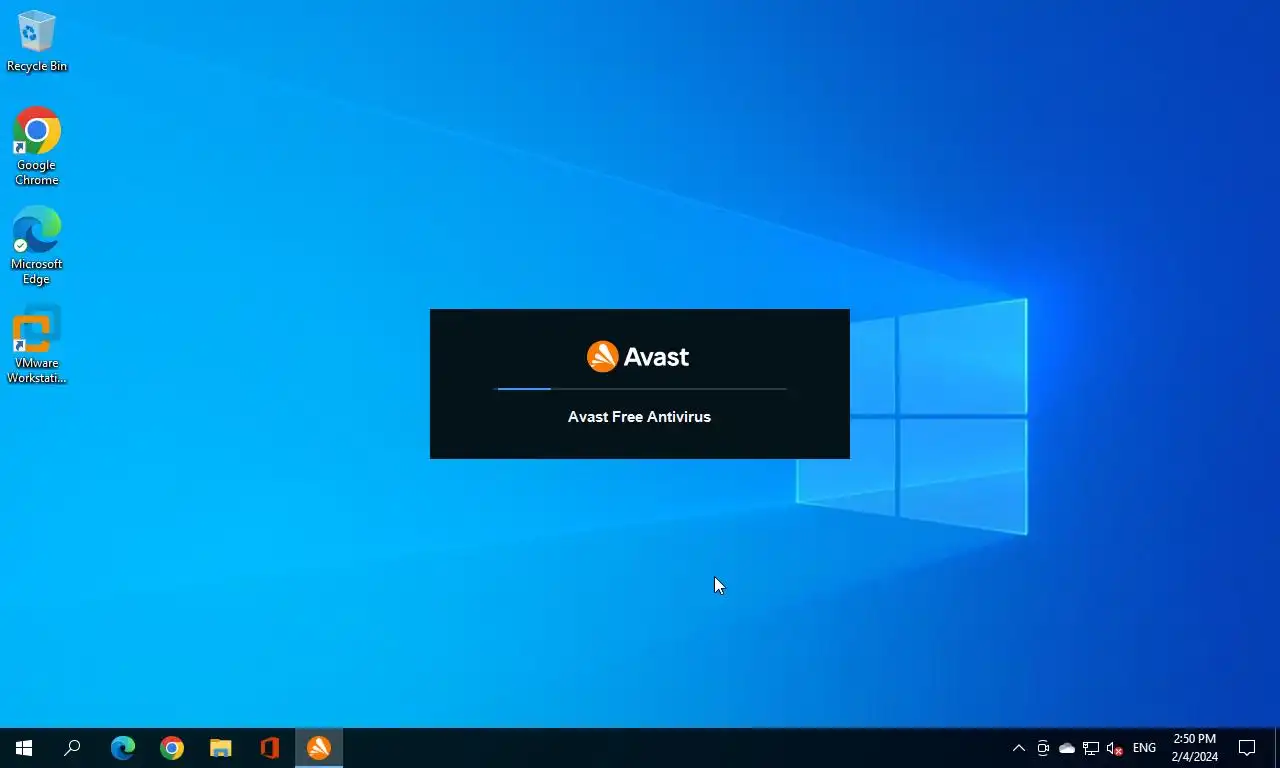
Task: Click the Avast Free Antivirus text
Action: pos(639,417)
